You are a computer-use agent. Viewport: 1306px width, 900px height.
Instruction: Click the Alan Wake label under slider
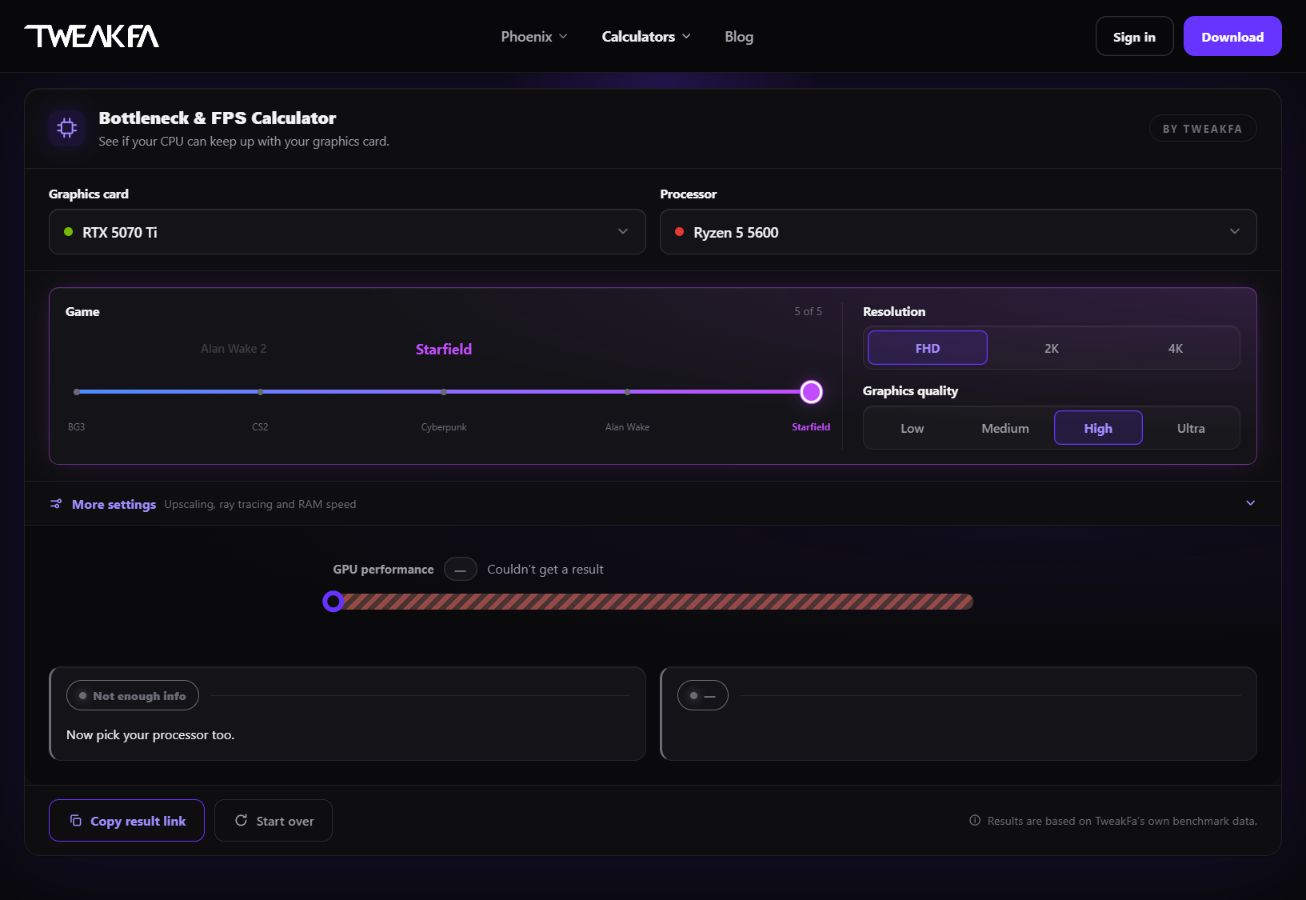[627, 427]
